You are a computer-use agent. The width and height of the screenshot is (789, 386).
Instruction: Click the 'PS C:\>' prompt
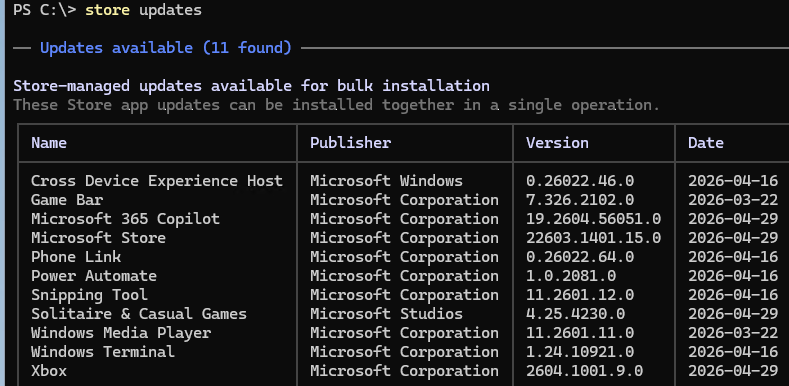tap(44, 10)
